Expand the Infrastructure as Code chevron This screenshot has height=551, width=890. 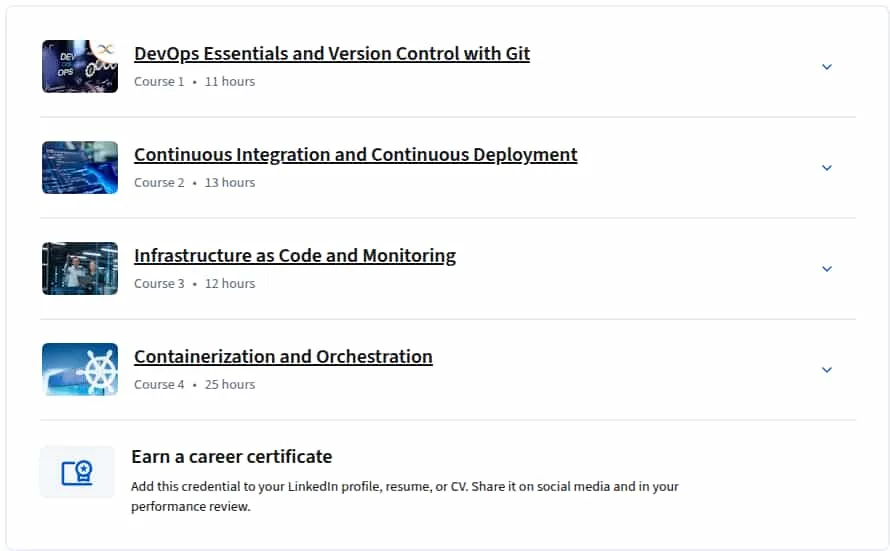click(x=827, y=269)
